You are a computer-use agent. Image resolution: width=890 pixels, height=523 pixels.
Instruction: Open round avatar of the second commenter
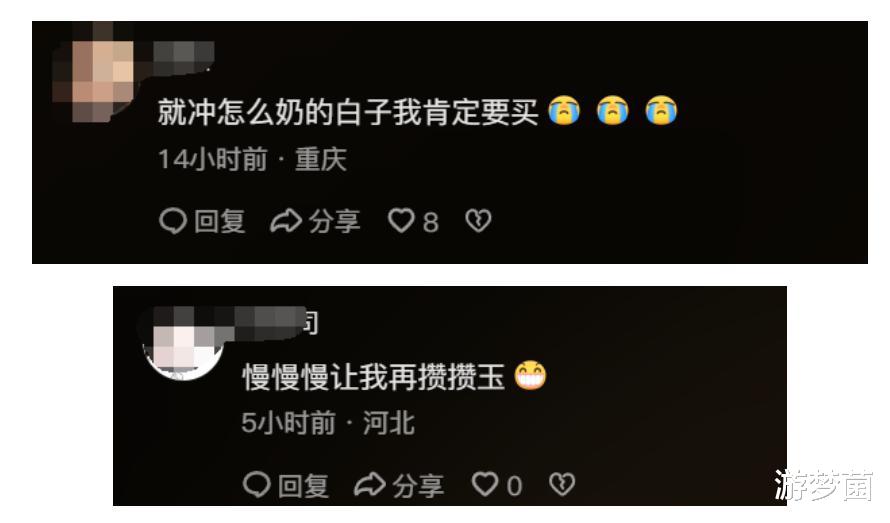click(183, 346)
